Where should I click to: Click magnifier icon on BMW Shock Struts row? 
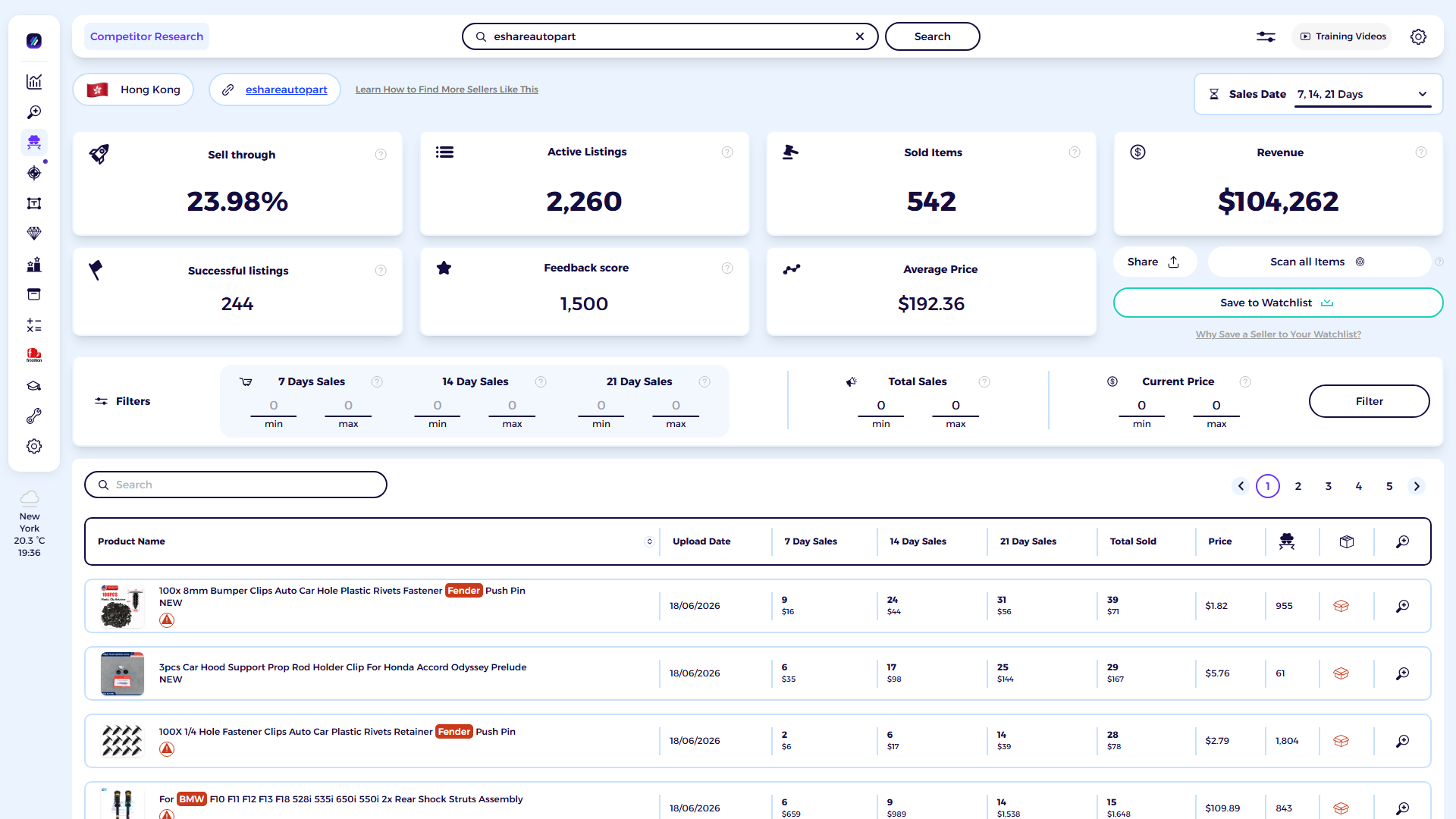1403,808
